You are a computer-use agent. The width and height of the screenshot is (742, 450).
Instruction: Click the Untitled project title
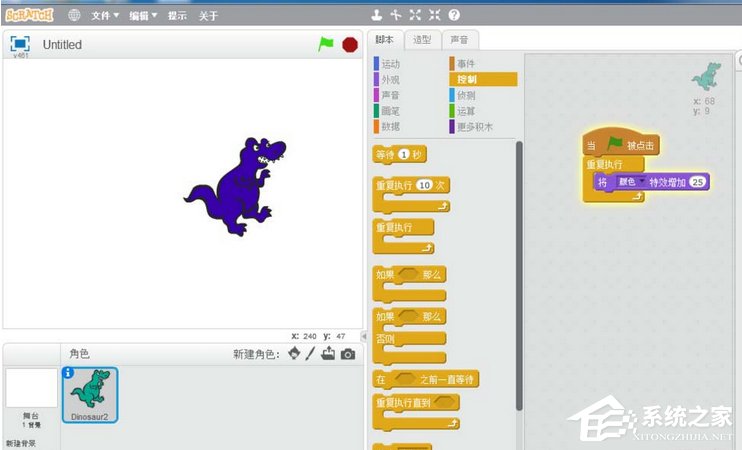(62, 44)
